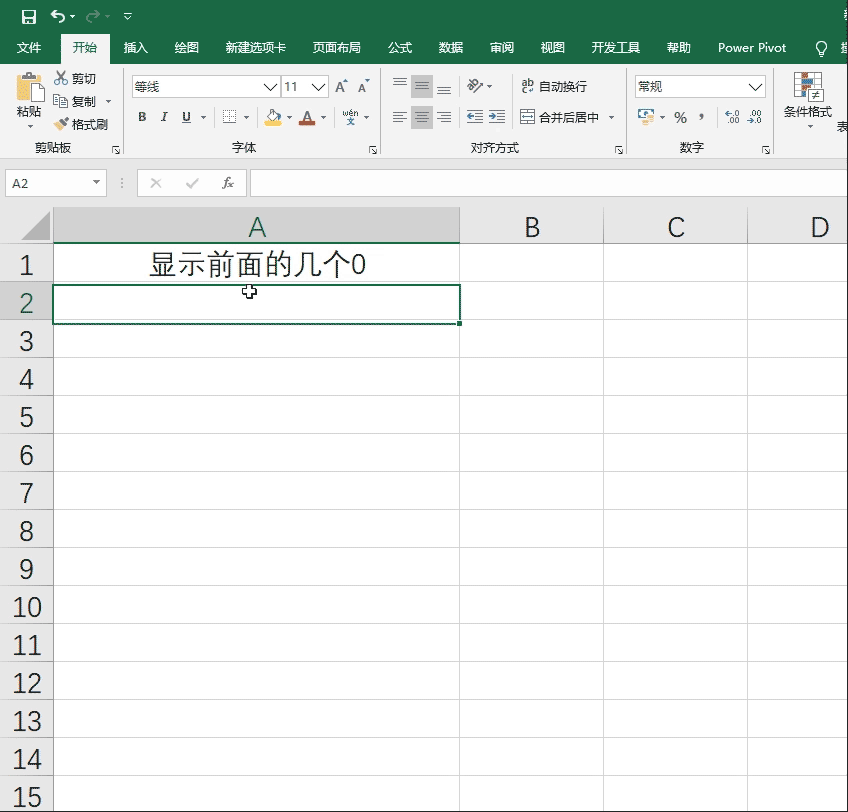Image resolution: width=848 pixels, height=812 pixels.
Task: Open the font name 等线 combo box
Action: (205, 87)
